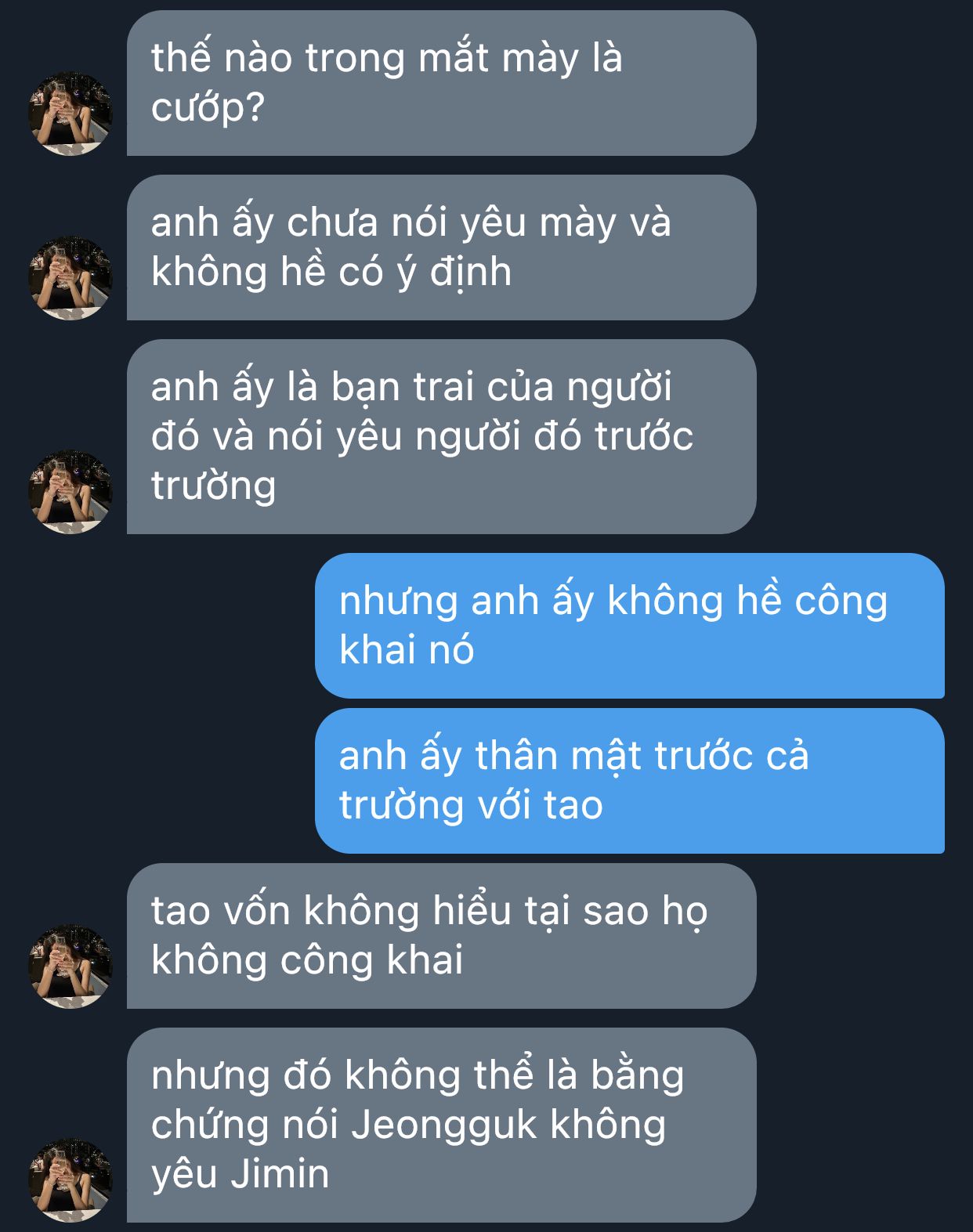
Task: Click the word 'trường' ending the third message
Action: tap(214, 486)
